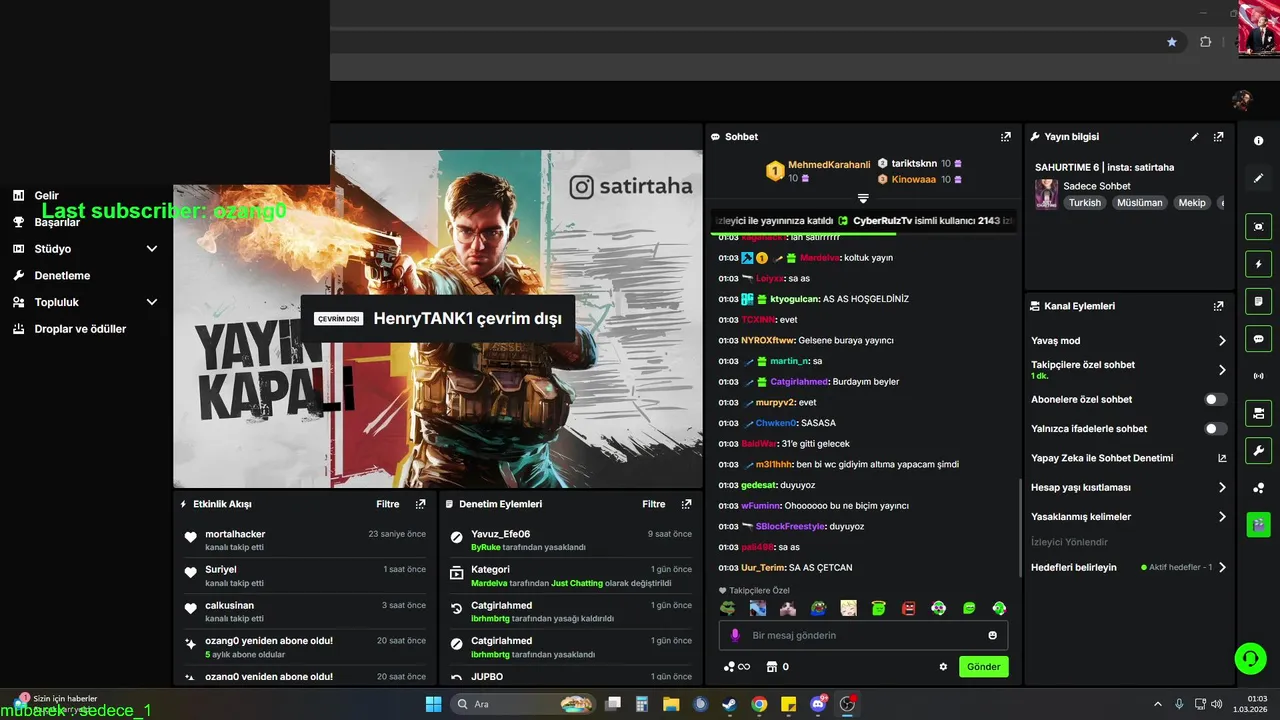The image size is (1280, 720).
Task: Click the channel points bubbles icon in right sidebar
Action: click(x=1258, y=488)
